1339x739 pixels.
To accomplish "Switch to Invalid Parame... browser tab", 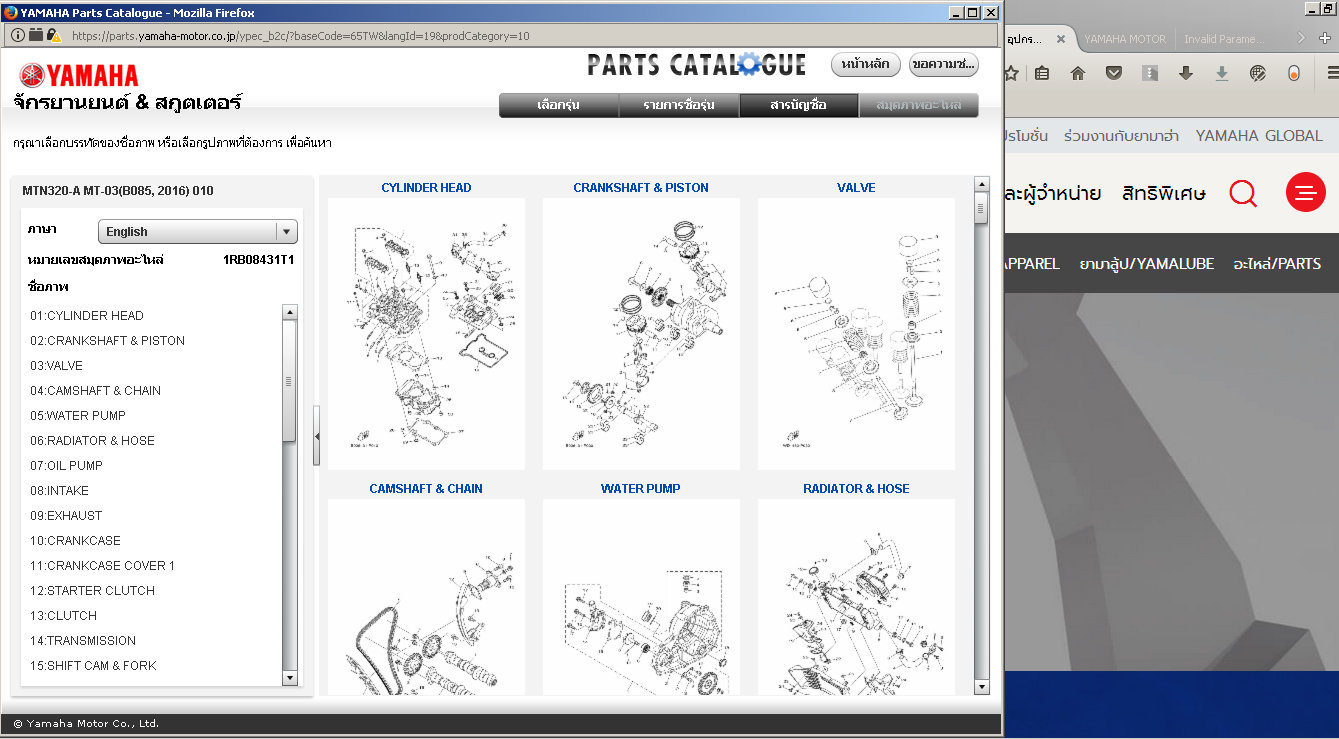I will [x=1224, y=39].
